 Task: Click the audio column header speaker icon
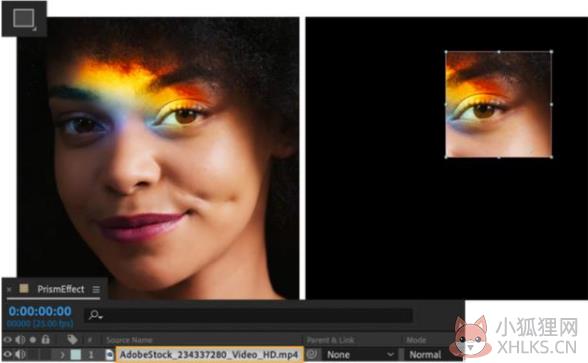coord(20,340)
